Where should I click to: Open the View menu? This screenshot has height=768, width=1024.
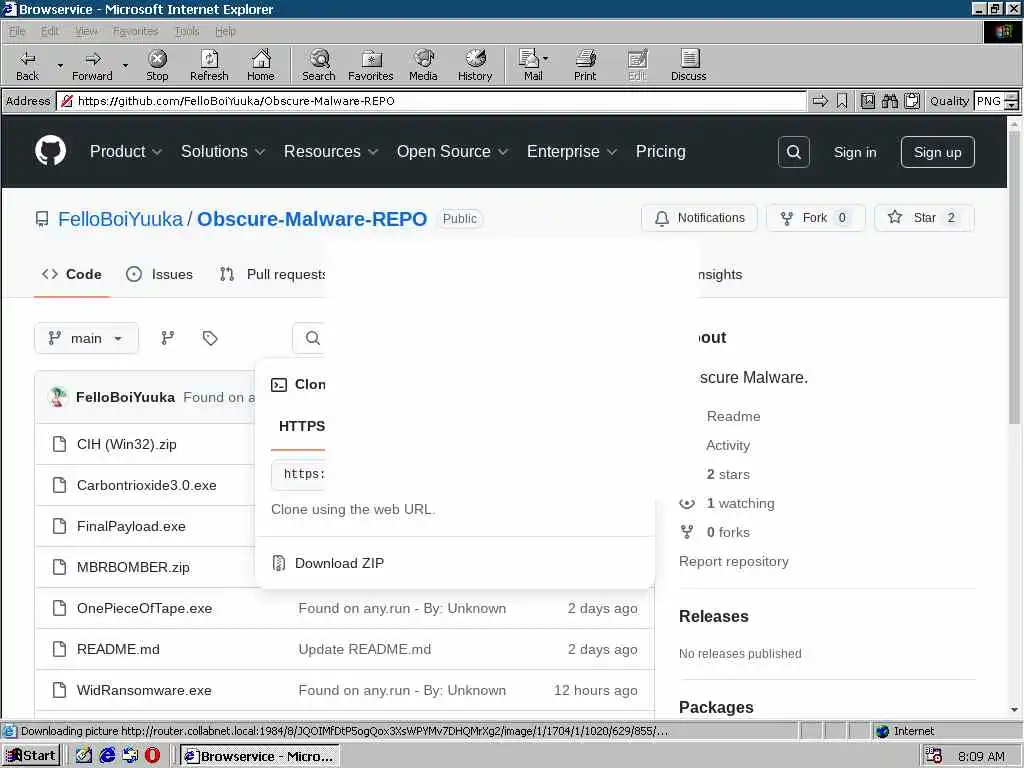(x=86, y=31)
